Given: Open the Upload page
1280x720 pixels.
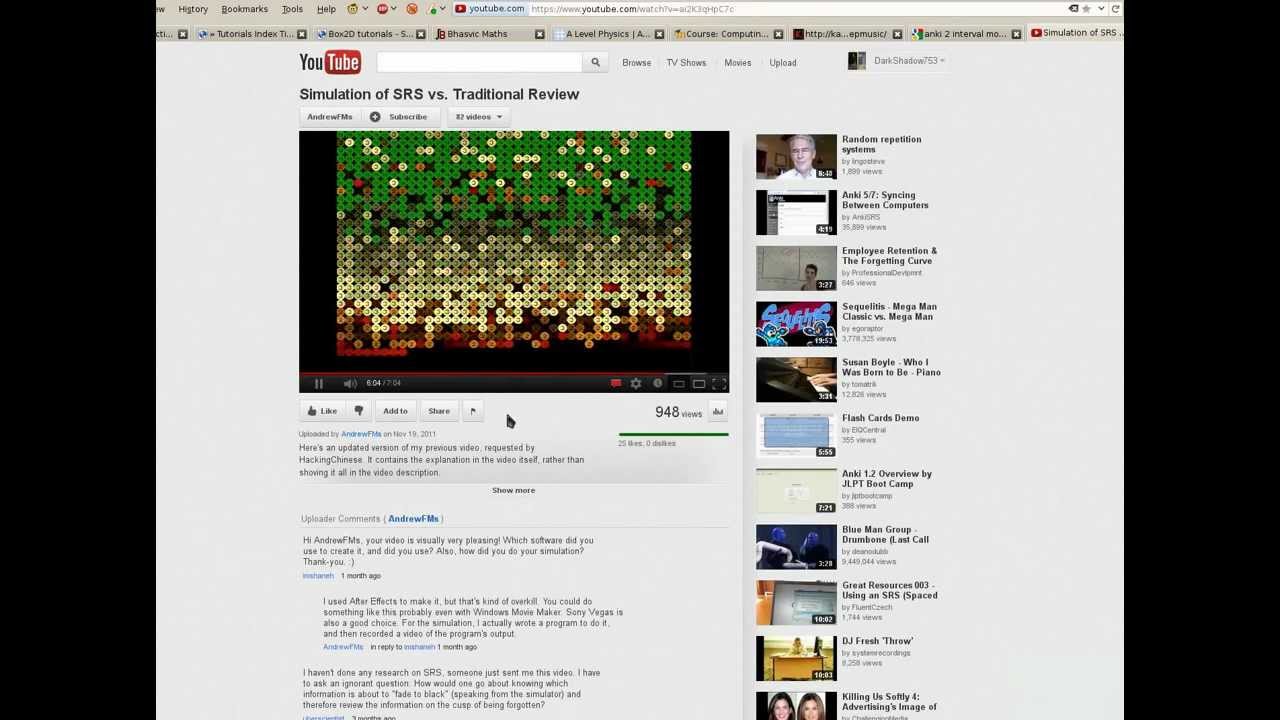Looking at the screenshot, I should pos(782,62).
